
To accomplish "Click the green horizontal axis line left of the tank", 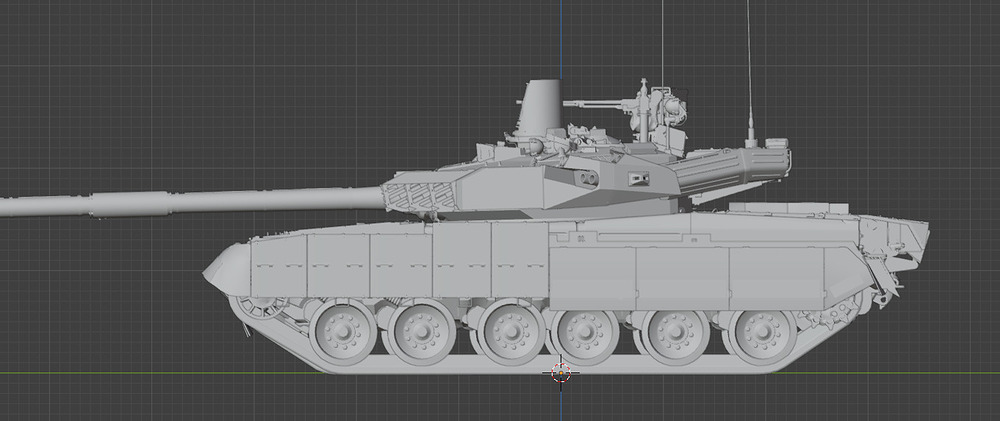I will pos(150,373).
